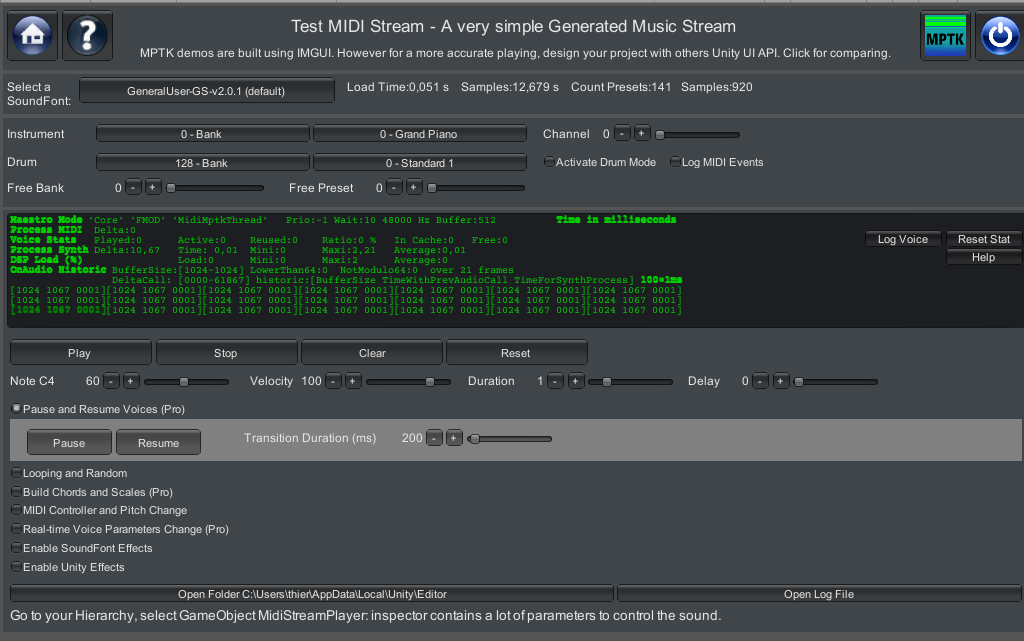This screenshot has height=641, width=1024.
Task: Open the instrument preset list Grand Piano
Action: coord(419,134)
